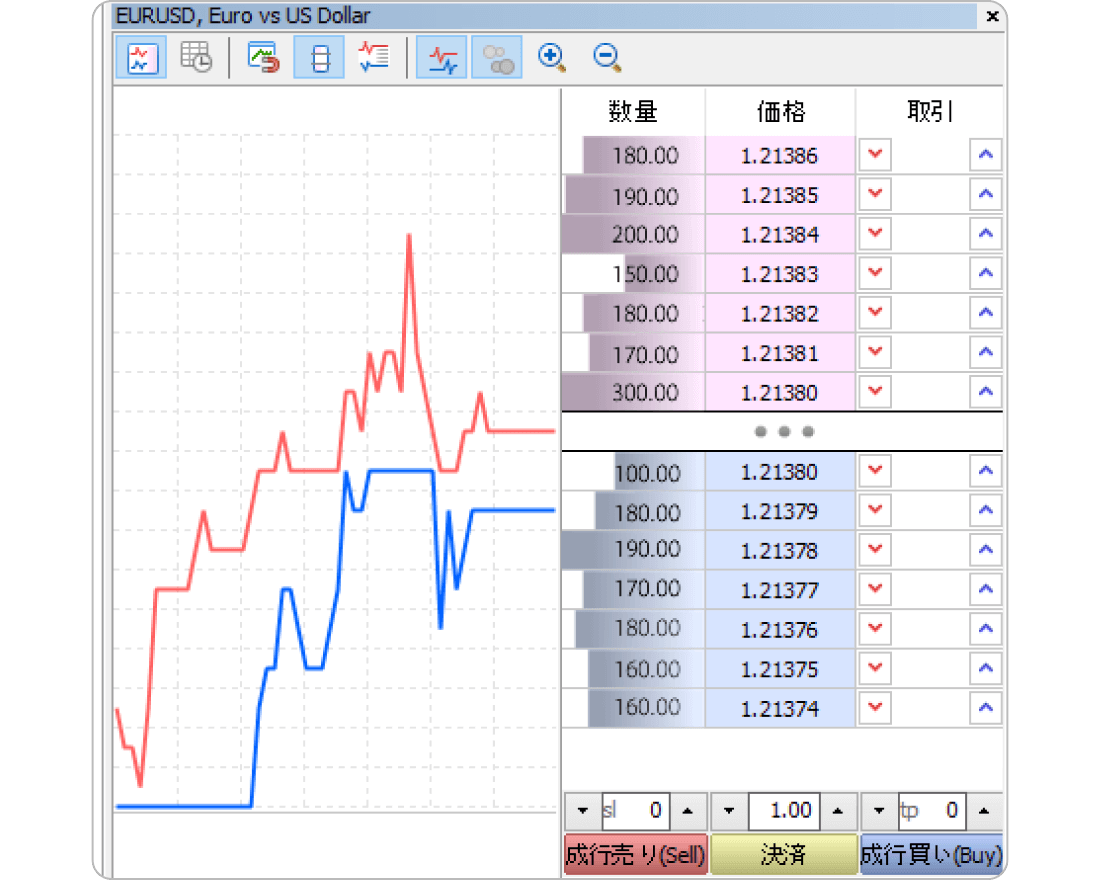Click red sell arrow at price 1.21381
Image resolution: width=1100 pixels, height=880 pixels.
tap(874, 352)
